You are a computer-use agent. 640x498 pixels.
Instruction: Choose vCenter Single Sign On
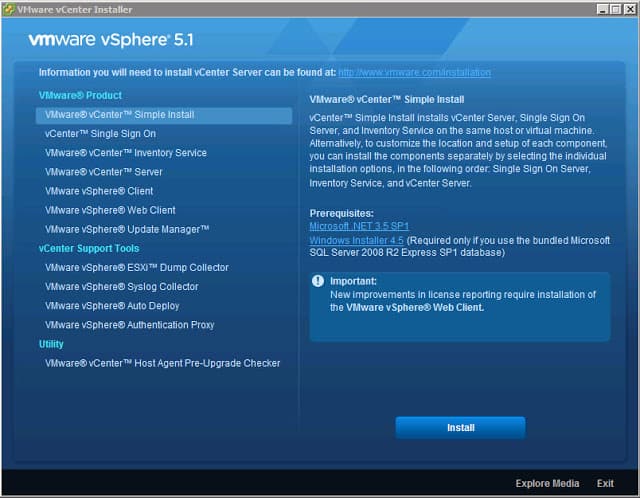(x=100, y=134)
